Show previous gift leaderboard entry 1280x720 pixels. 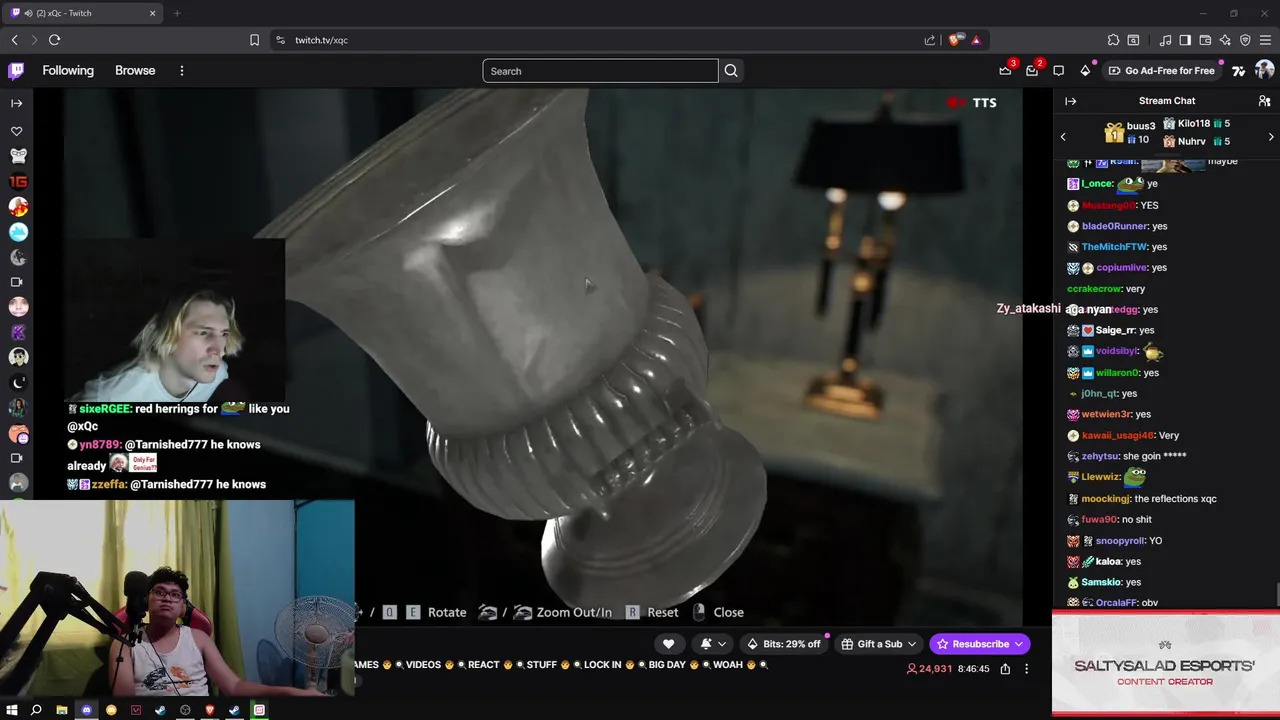1063,137
